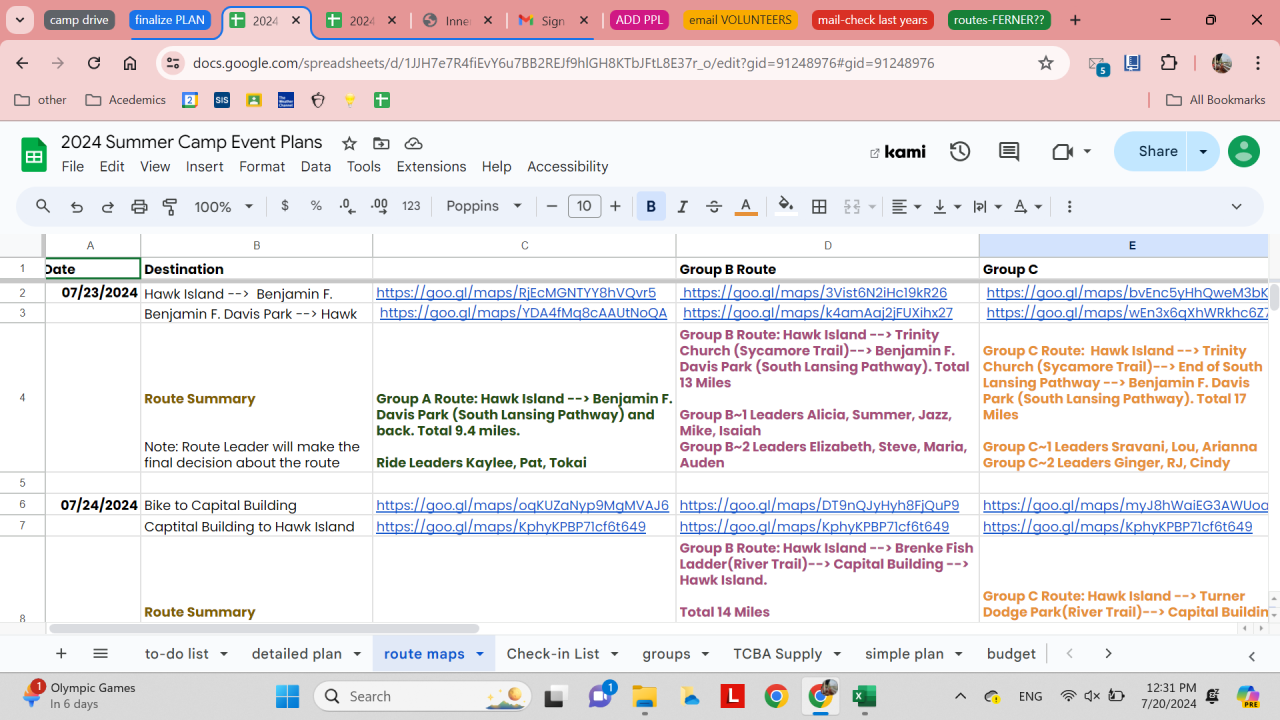Open version history clock icon
Viewport: 1280px width, 720px height.
pyautogui.click(x=960, y=152)
